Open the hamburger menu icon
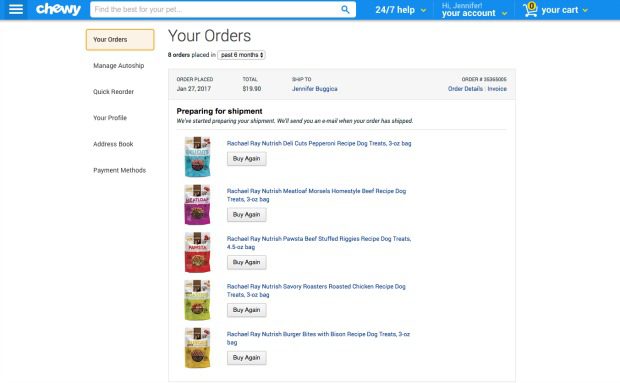This screenshot has height=383, width=620. pos(16,9)
